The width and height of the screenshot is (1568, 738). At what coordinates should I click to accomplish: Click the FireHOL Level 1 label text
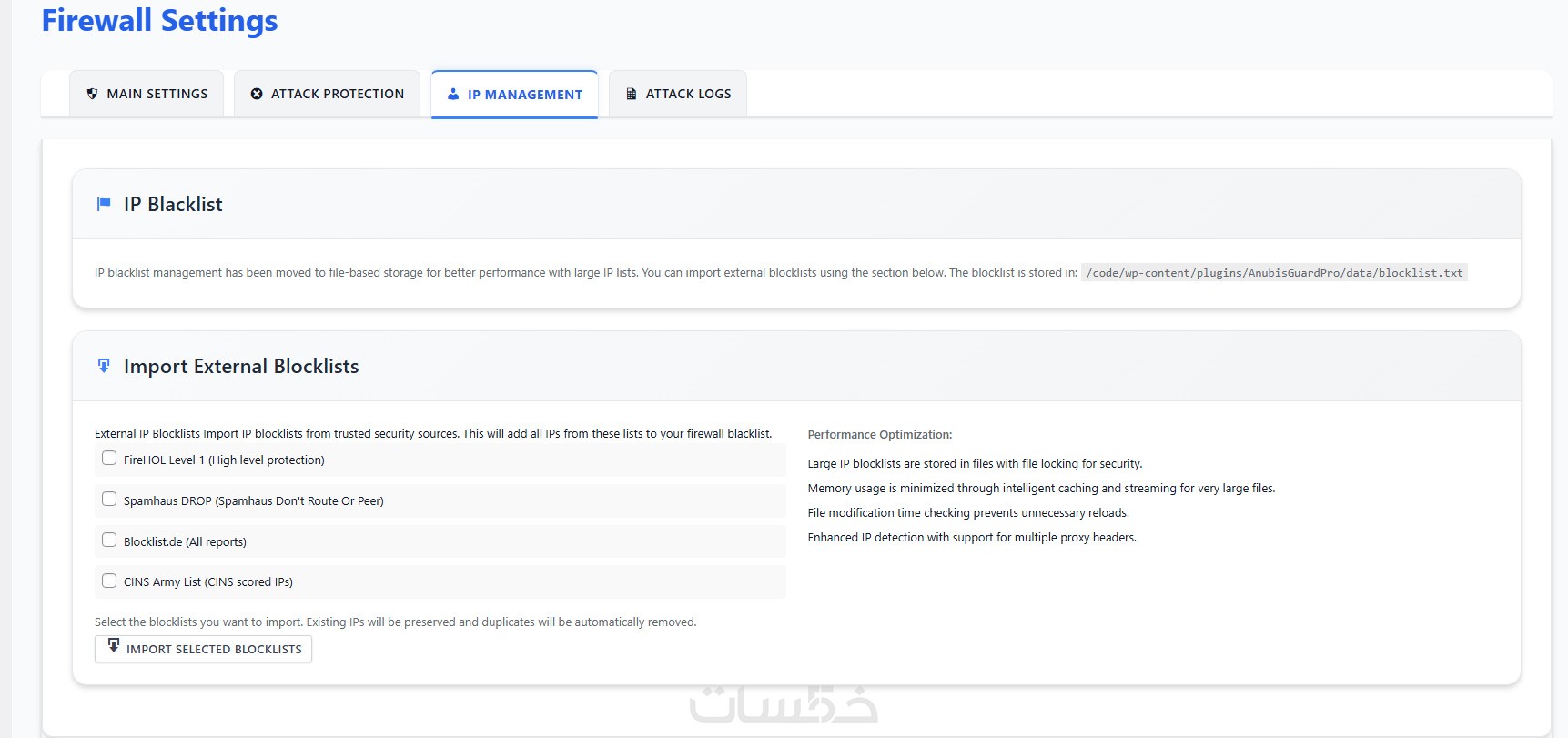[x=224, y=460]
